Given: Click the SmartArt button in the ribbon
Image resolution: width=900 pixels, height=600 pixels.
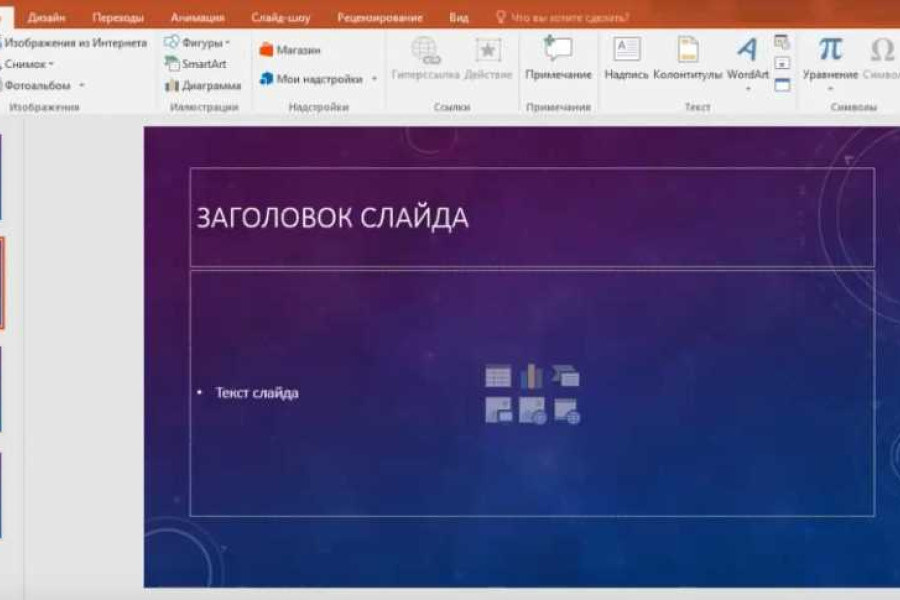Looking at the screenshot, I should [x=196, y=64].
